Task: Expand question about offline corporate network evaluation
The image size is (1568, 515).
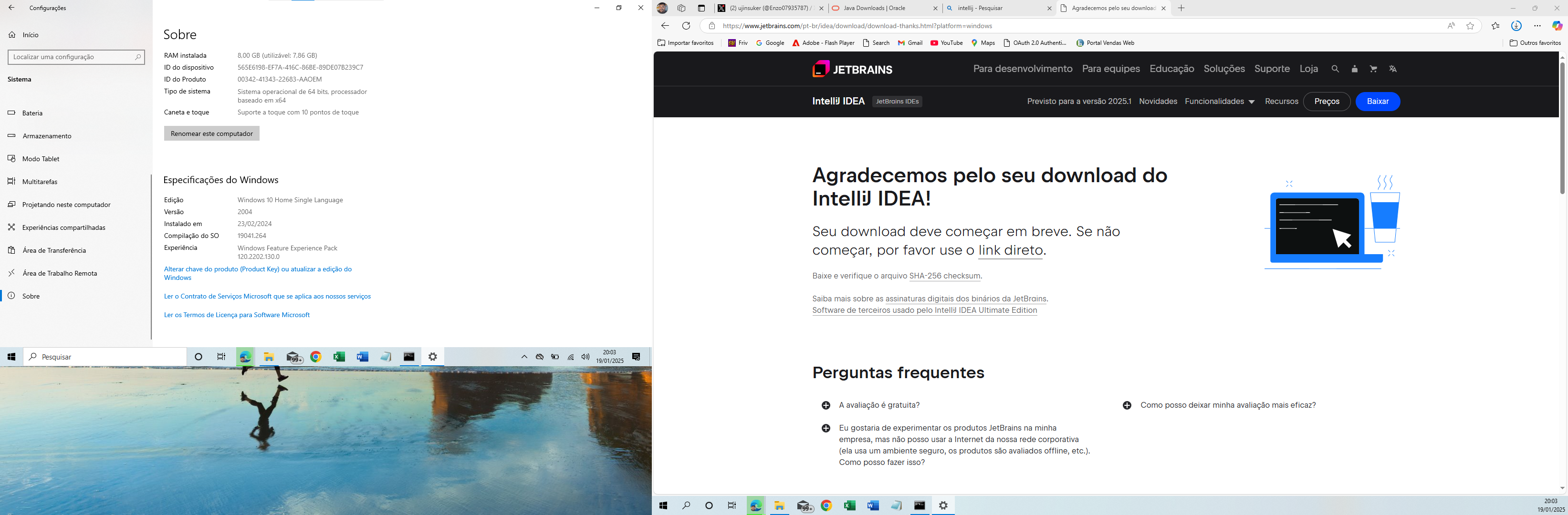Action: [x=956, y=445]
